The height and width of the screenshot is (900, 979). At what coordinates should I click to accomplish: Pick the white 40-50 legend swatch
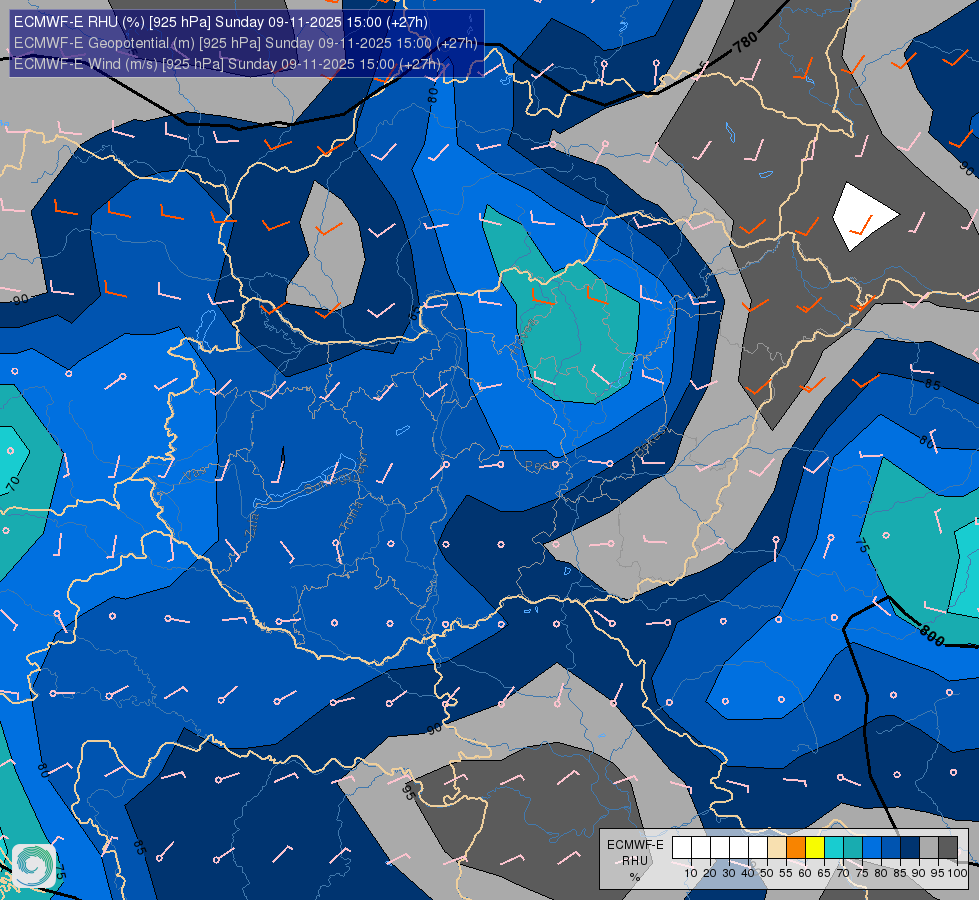757,847
